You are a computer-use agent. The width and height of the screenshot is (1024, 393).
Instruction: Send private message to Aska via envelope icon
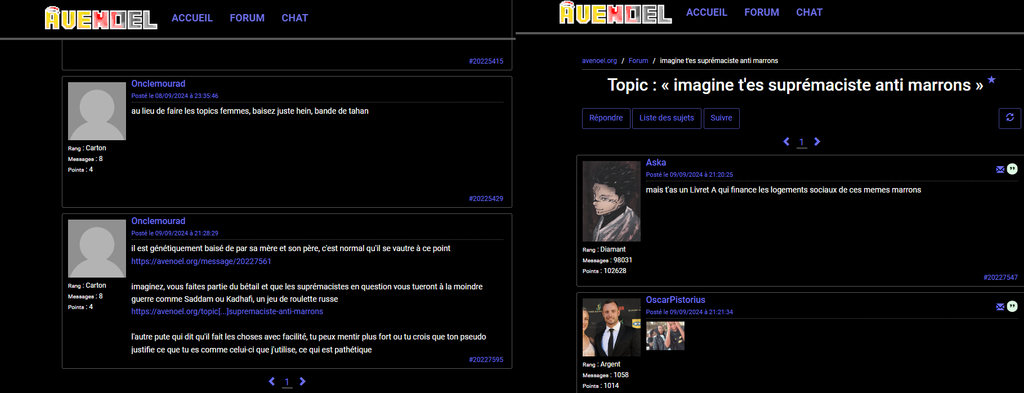coord(1000,170)
